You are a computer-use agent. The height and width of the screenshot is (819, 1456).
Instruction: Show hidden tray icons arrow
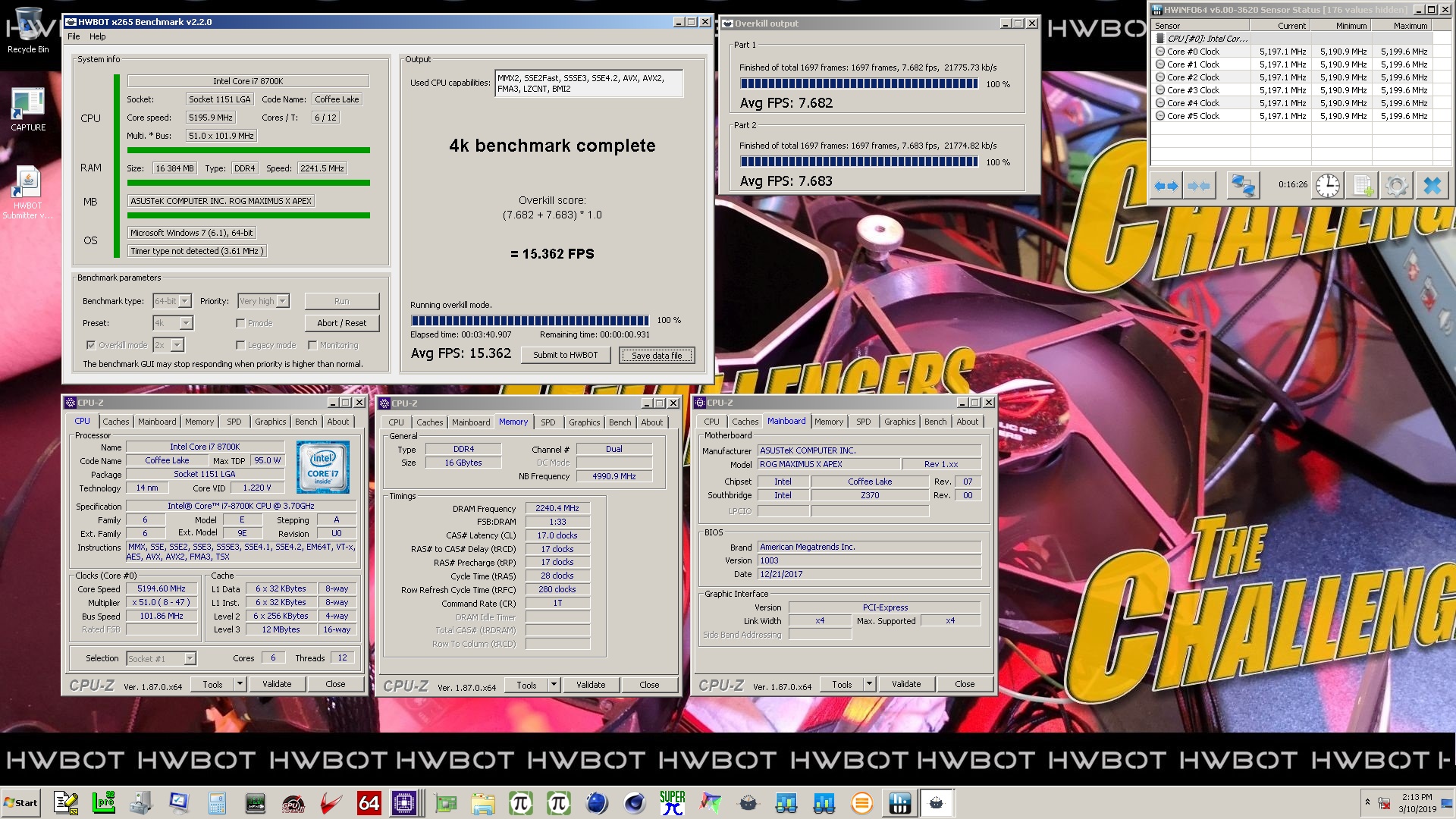(x=1367, y=802)
